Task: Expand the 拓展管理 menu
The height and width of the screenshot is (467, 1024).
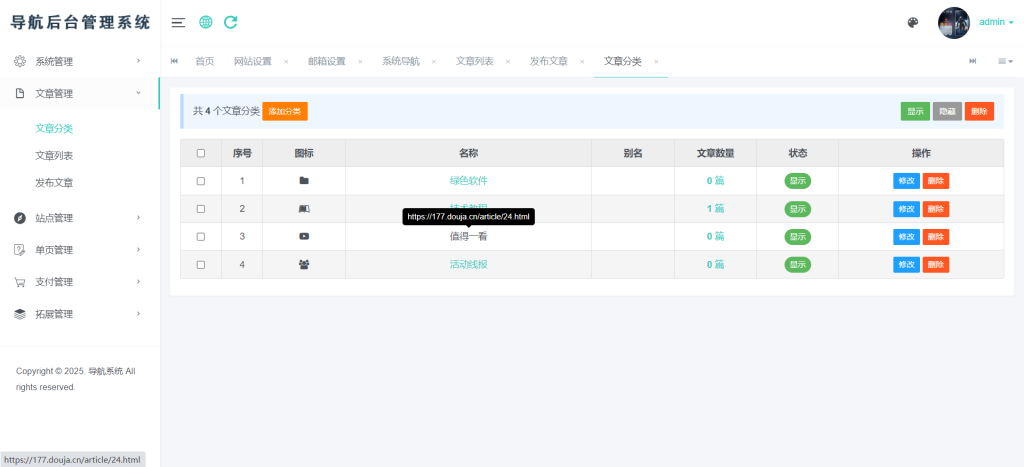Action: coord(80,314)
